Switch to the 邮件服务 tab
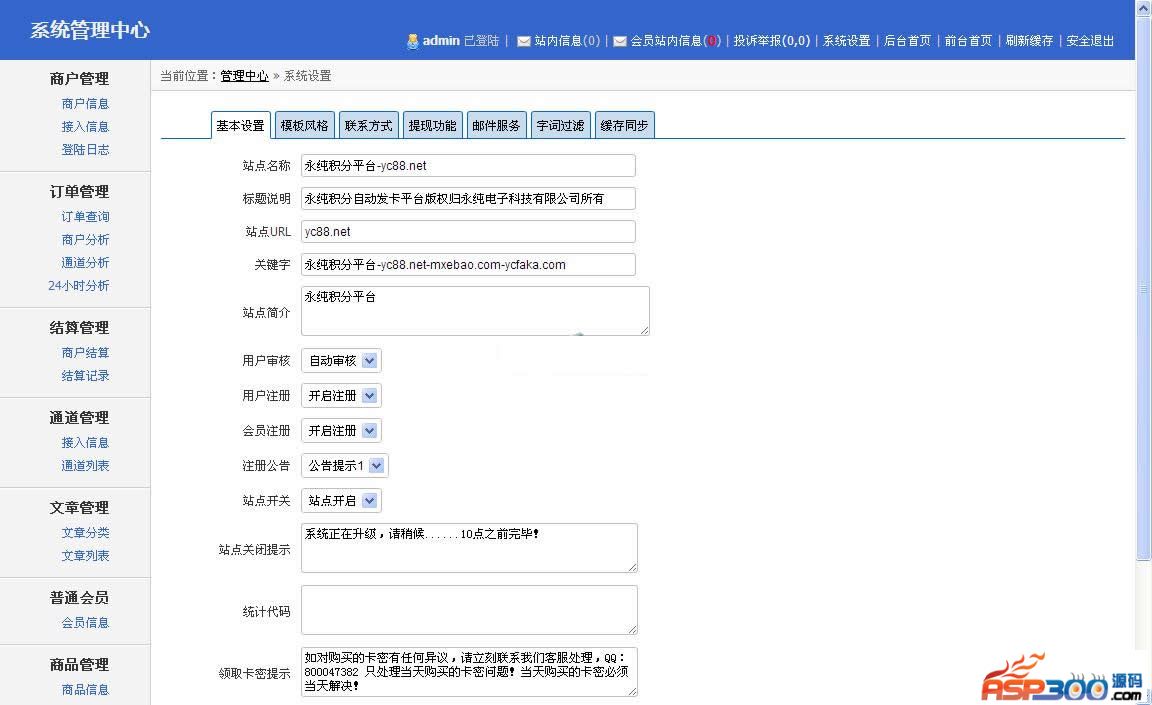Viewport: 1152px width, 705px height. [496, 125]
